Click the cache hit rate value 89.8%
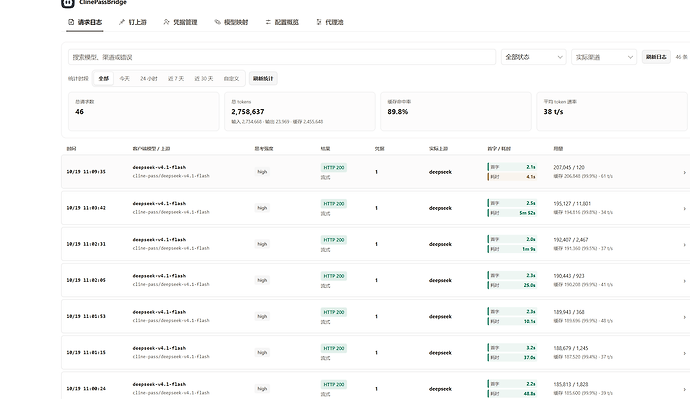The width and height of the screenshot is (690, 399). 398,112
